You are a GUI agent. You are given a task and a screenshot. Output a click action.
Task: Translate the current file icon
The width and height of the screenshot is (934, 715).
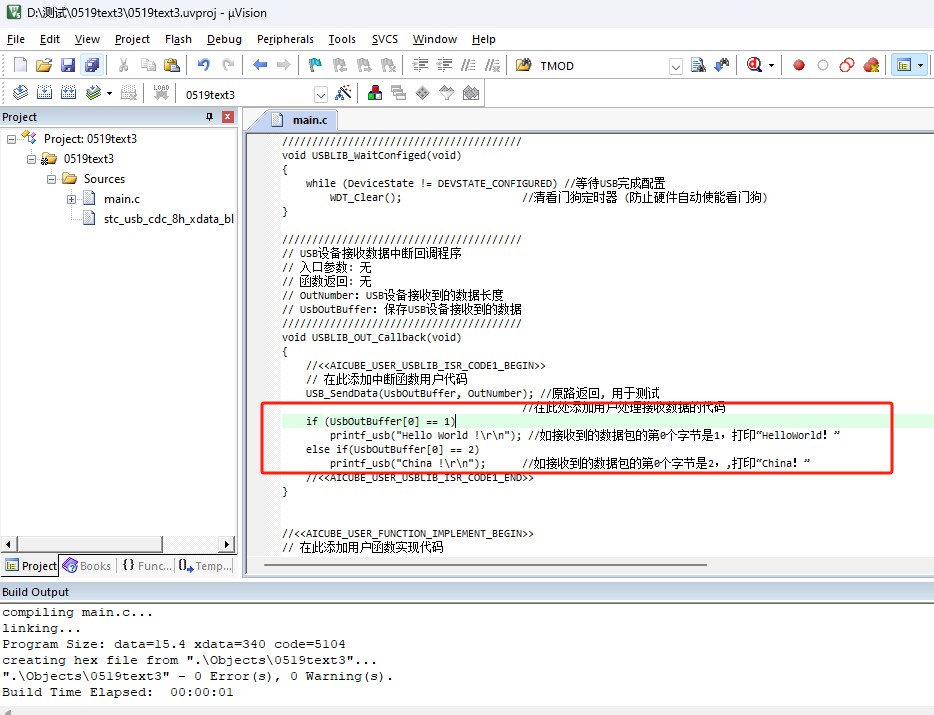[20, 92]
